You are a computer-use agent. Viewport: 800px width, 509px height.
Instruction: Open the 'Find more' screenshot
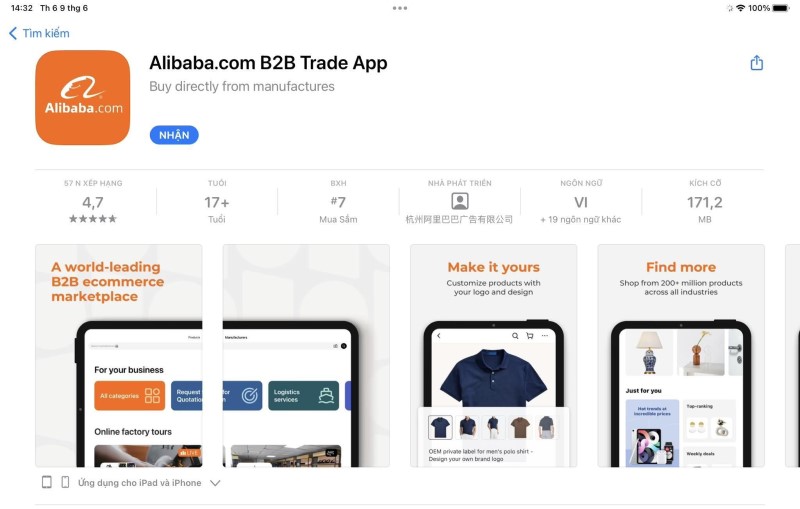click(x=681, y=355)
